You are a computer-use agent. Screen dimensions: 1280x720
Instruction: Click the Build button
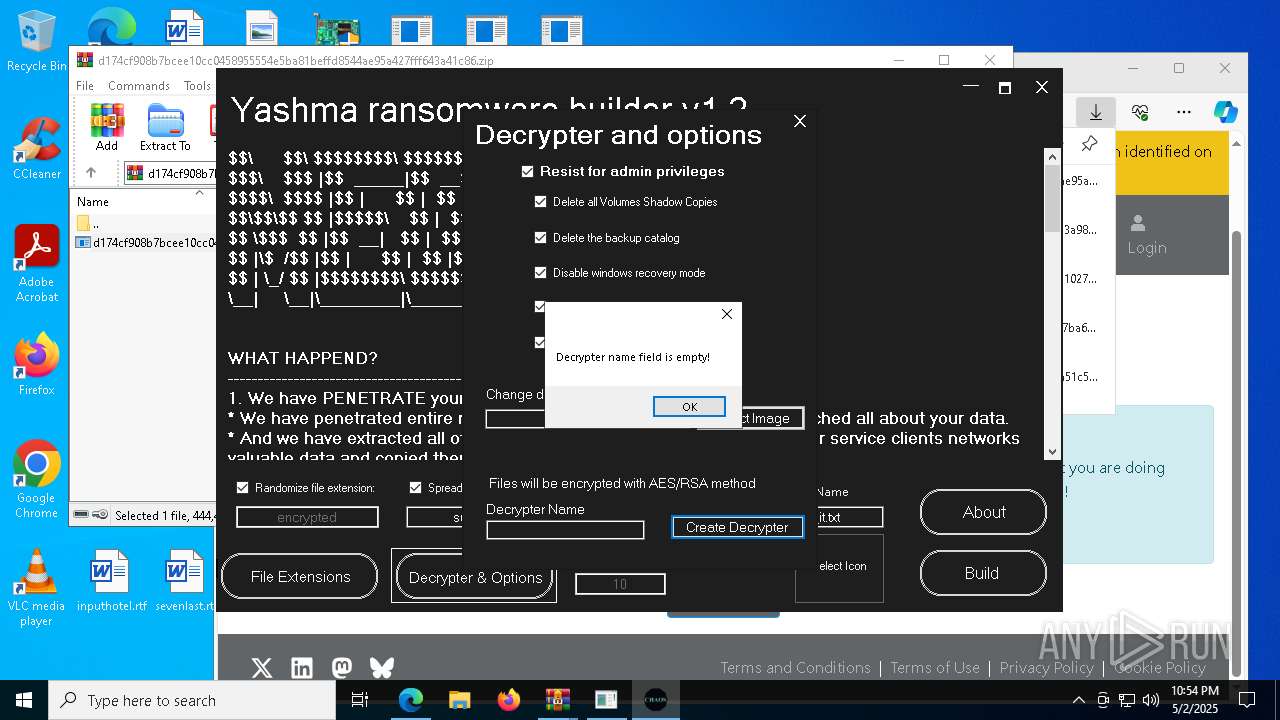(x=983, y=573)
